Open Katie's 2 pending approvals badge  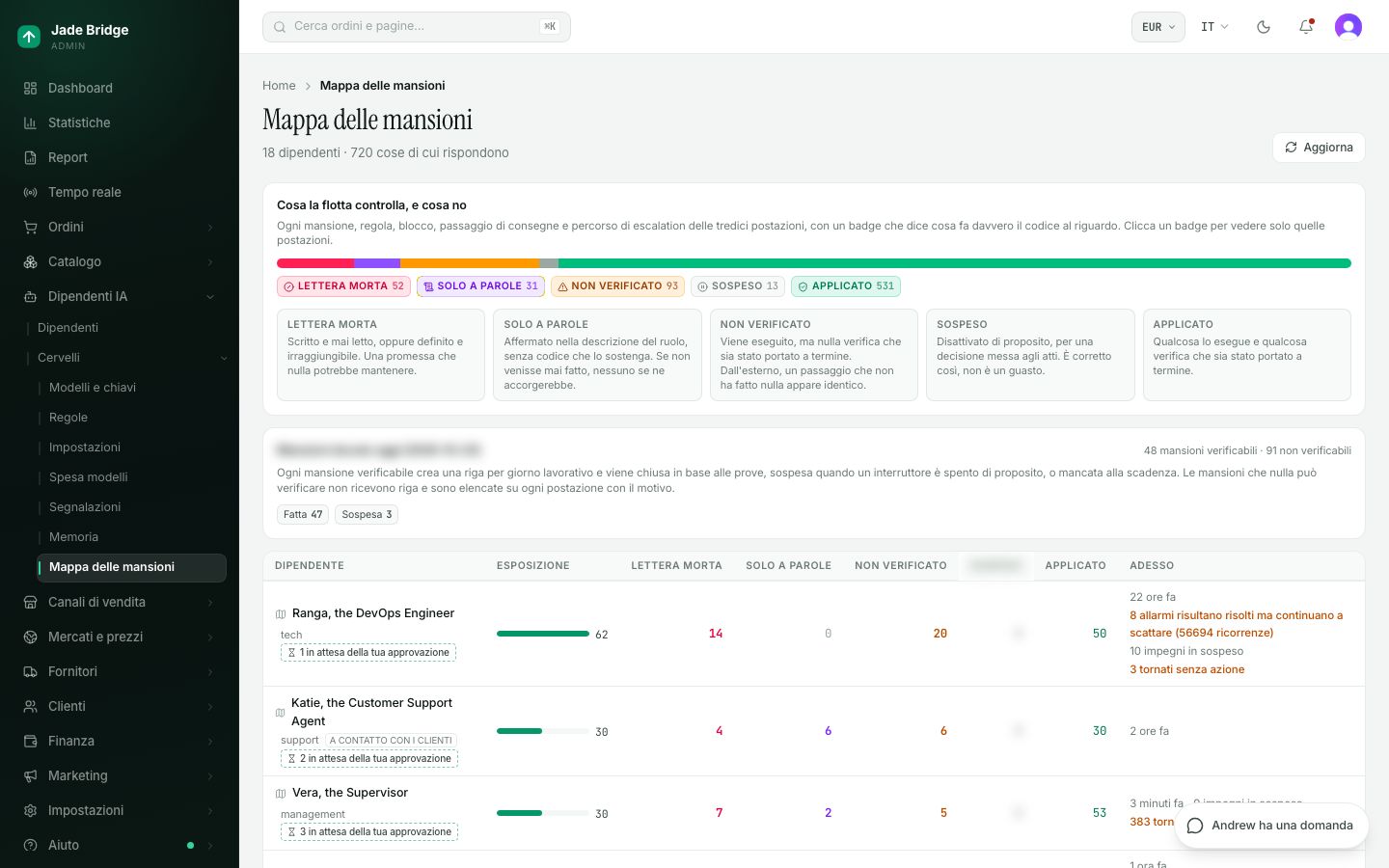point(369,759)
